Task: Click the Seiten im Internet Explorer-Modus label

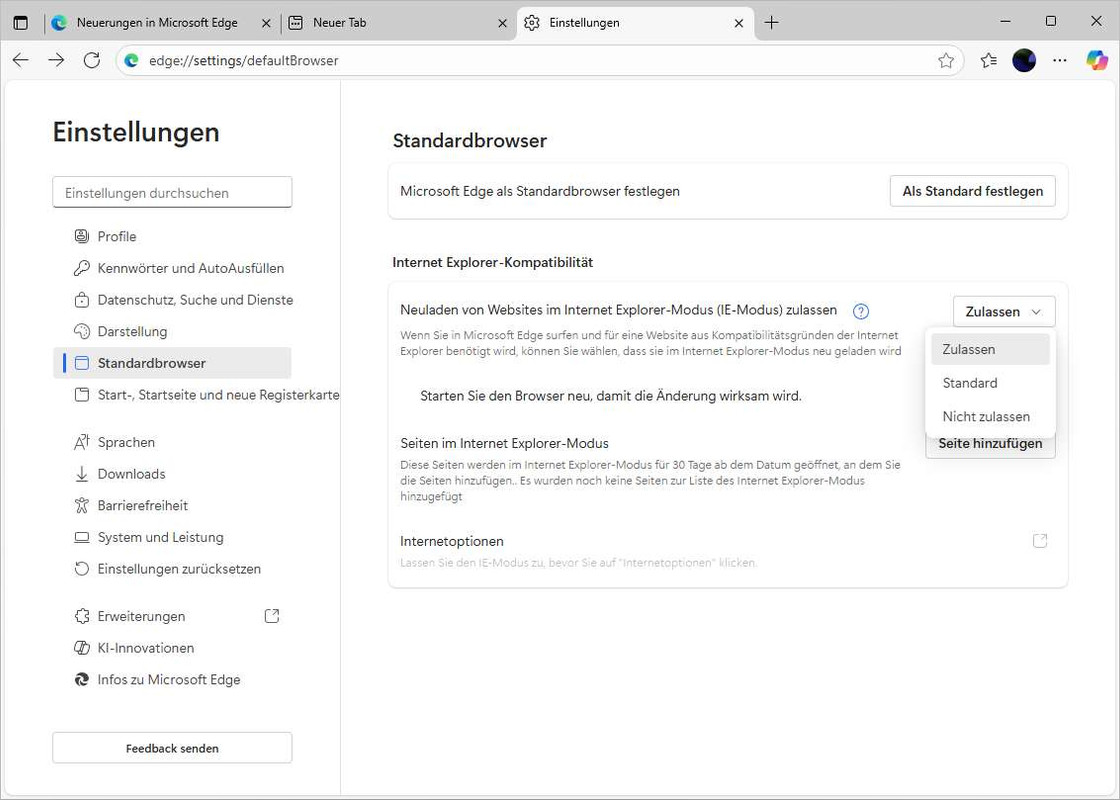Action: pos(504,444)
